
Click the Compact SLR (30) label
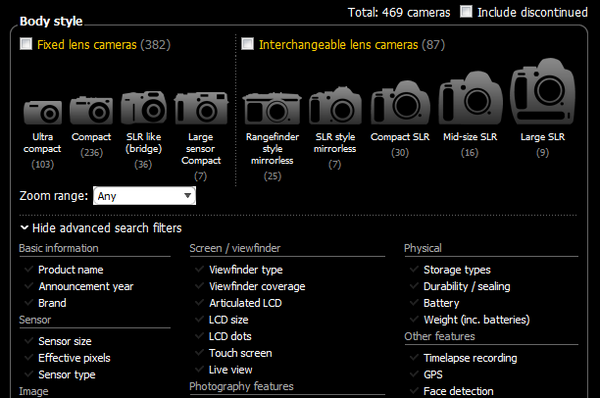(x=400, y=145)
